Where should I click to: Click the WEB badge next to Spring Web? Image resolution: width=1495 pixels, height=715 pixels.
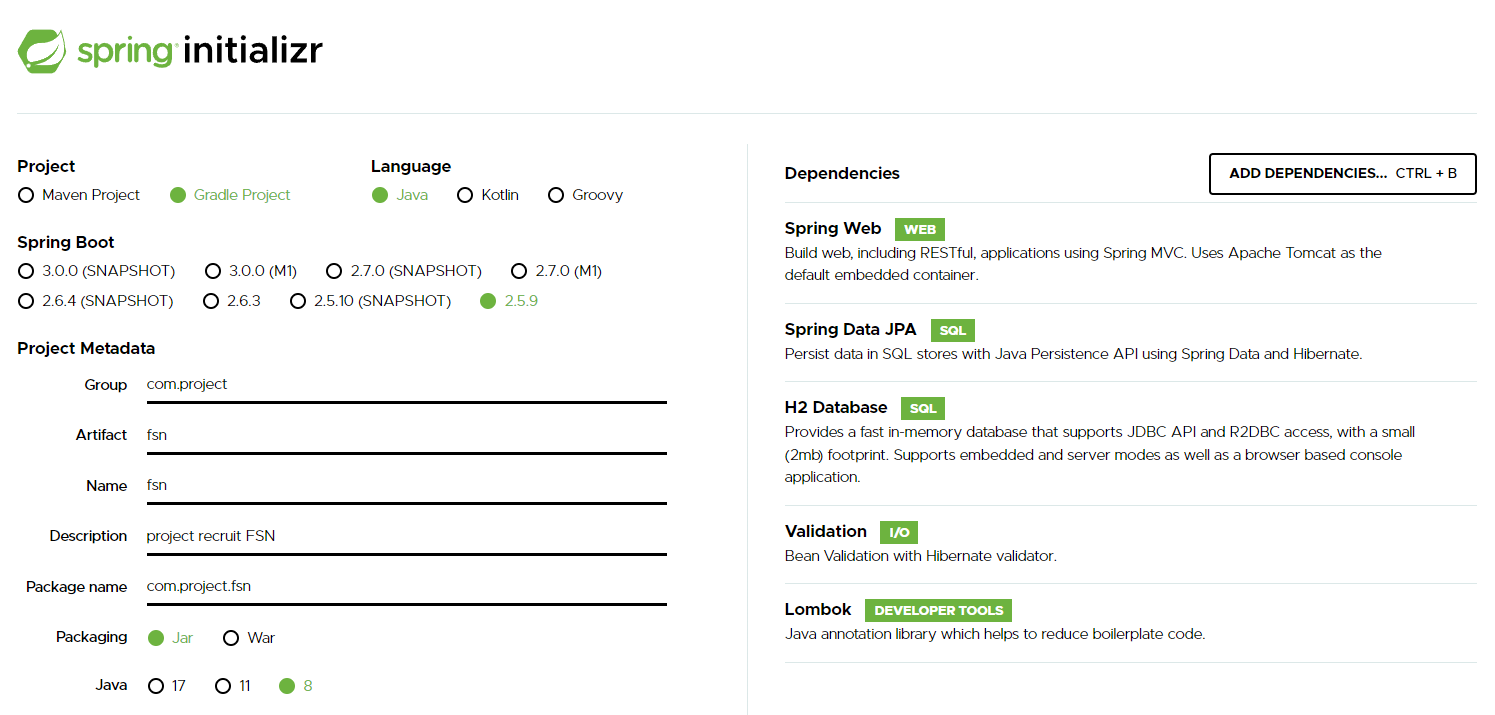(x=918, y=229)
